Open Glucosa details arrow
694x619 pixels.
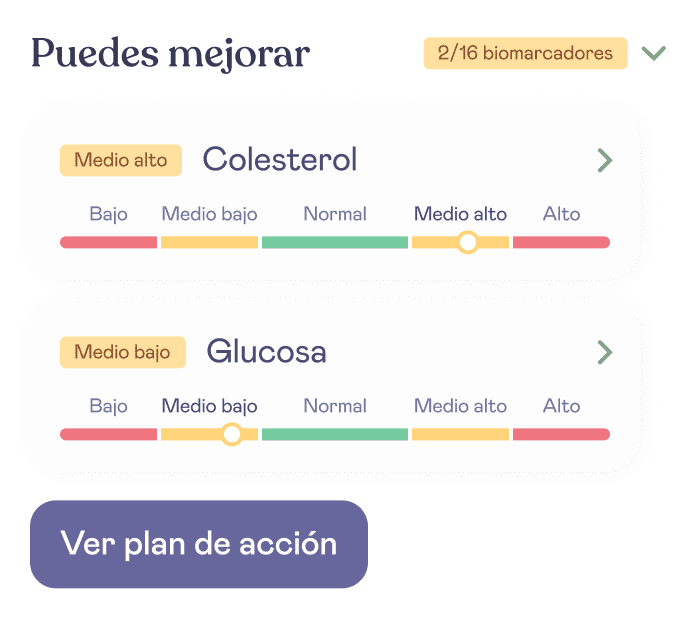coord(605,352)
